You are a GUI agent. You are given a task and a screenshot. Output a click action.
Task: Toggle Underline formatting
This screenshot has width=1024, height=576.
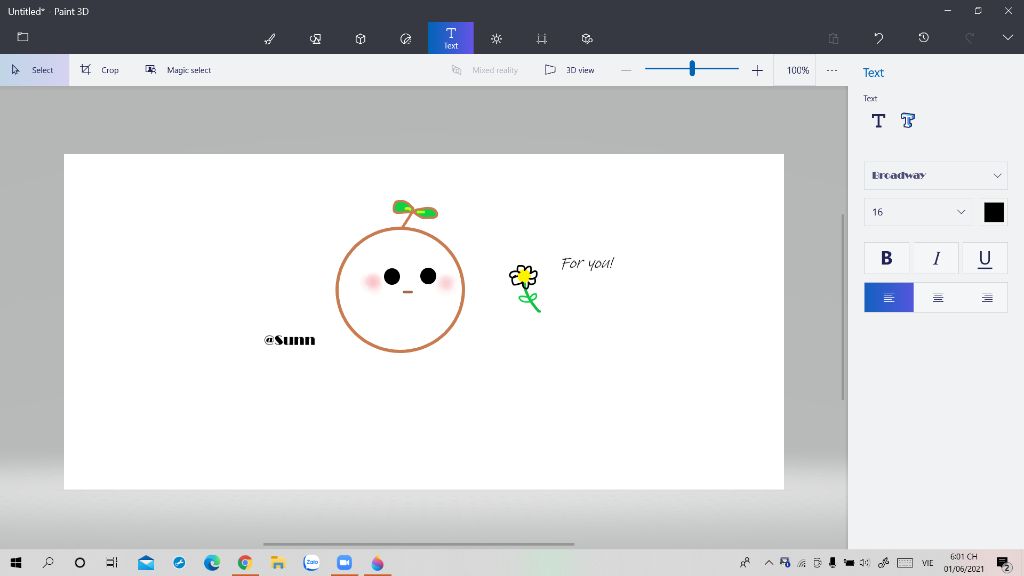[x=985, y=258]
